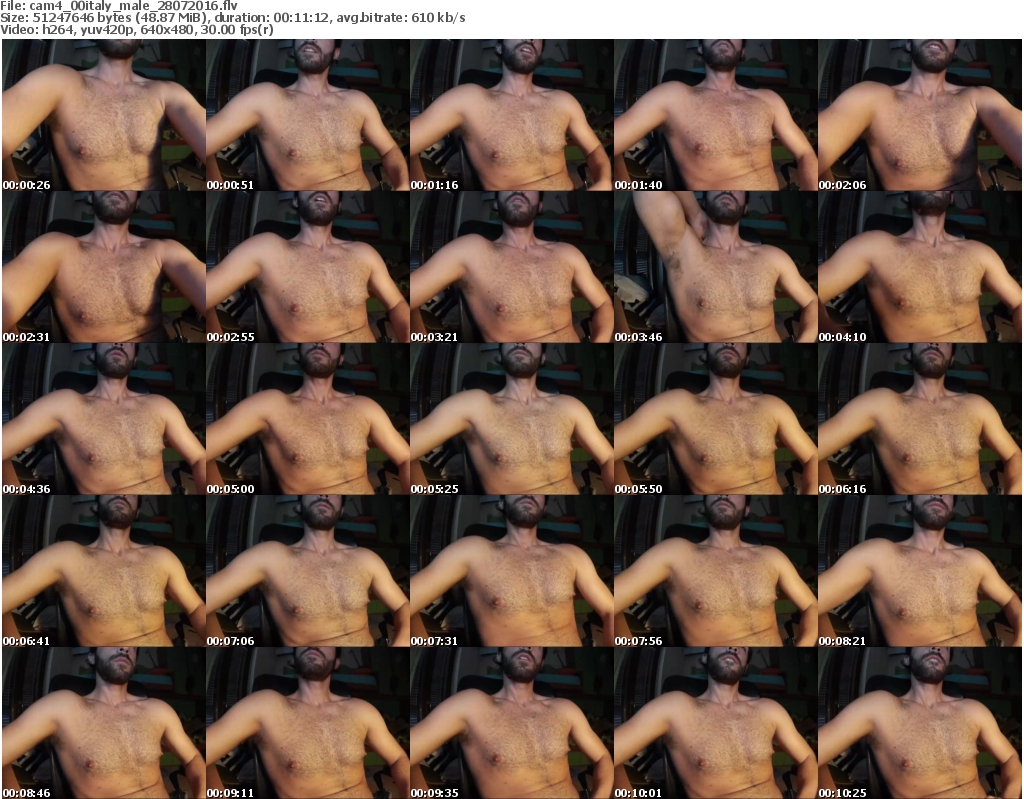Choose the frame stamped 00:06:41
This screenshot has height=799, width=1024.
click(104, 571)
